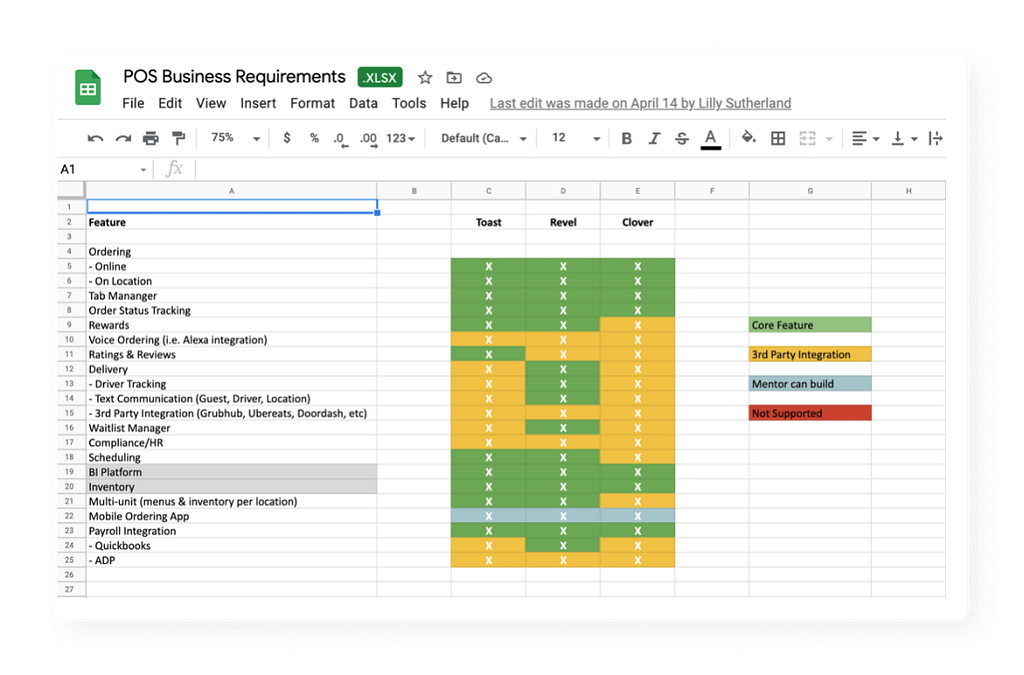Toggle strikethrough formatting
1024x675 pixels.
682,138
